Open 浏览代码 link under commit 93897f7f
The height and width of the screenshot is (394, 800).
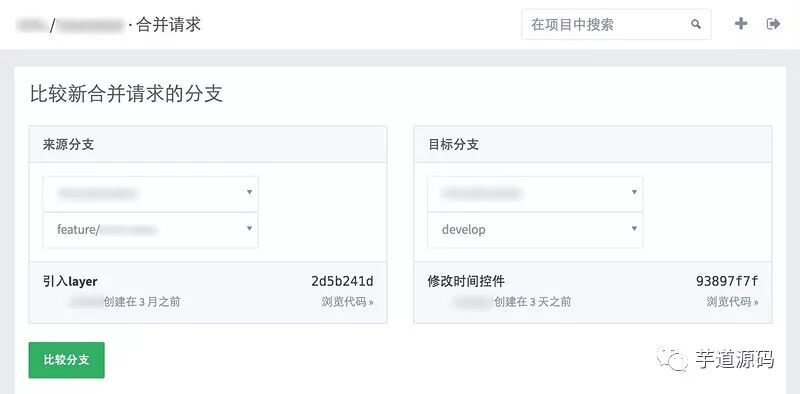coord(732,302)
